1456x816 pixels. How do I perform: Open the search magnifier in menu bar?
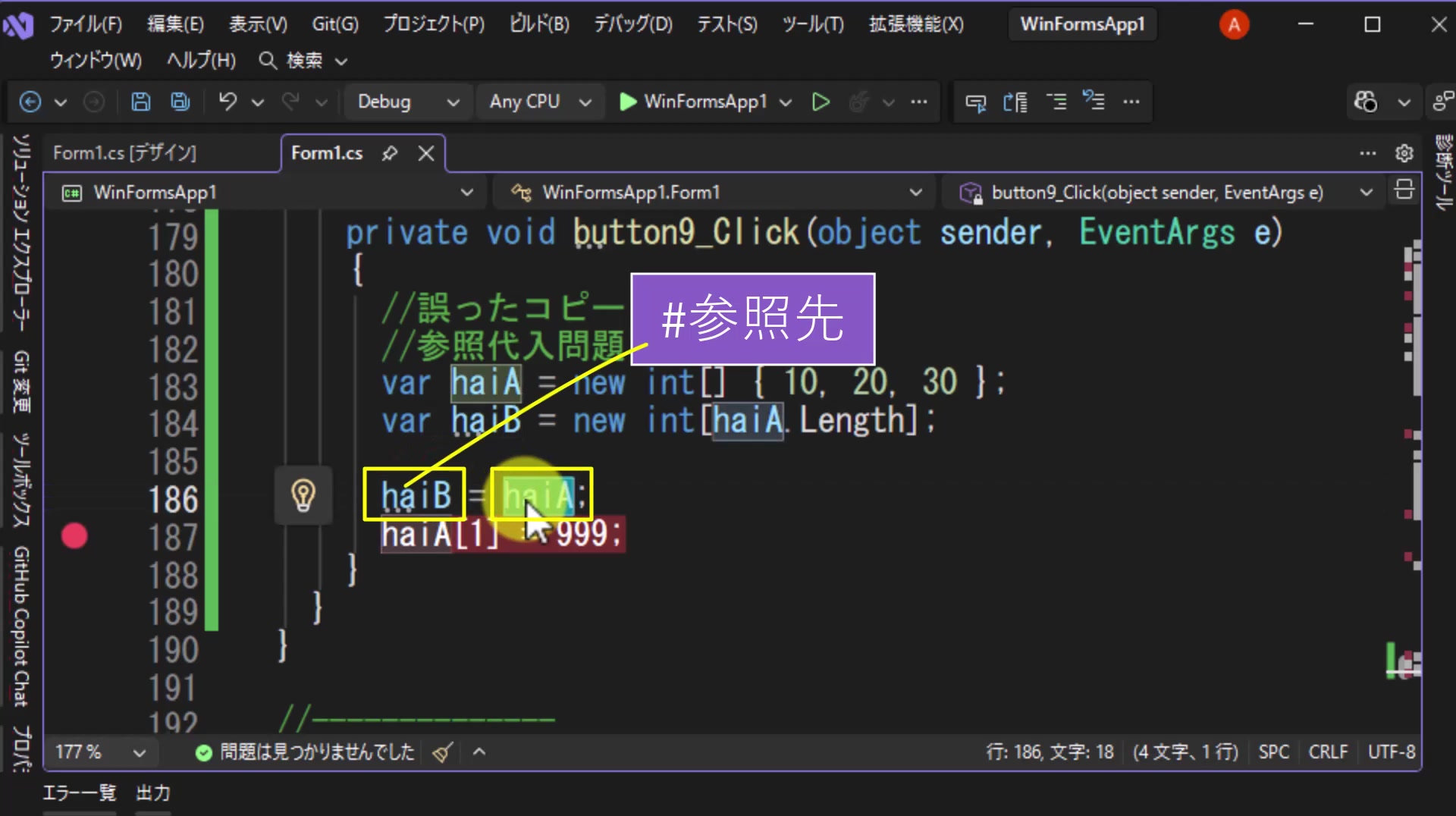(267, 61)
